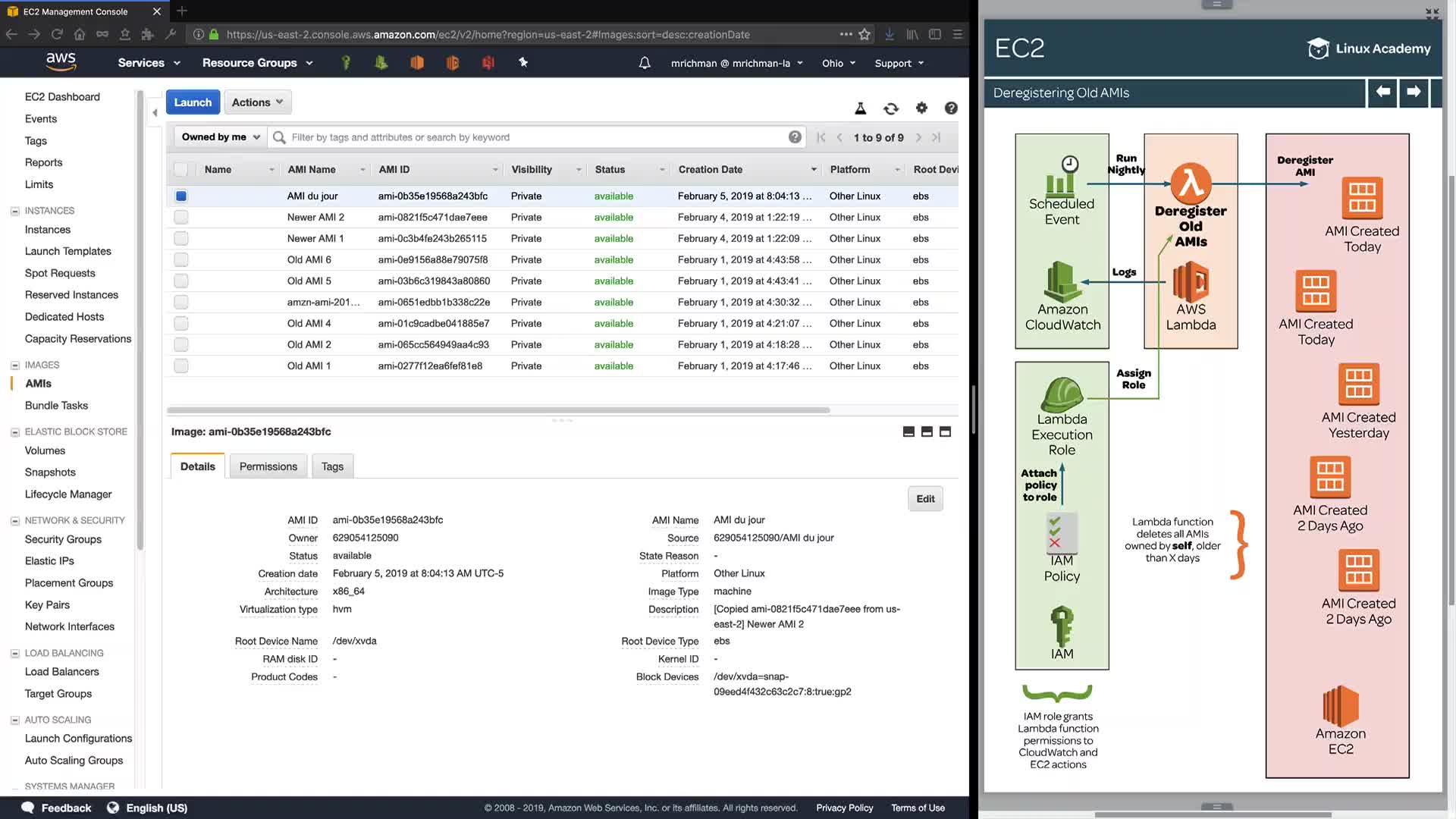Viewport: 1456px width, 819px height.
Task: Click the pin shortcut icon in navbar
Action: 523,63
